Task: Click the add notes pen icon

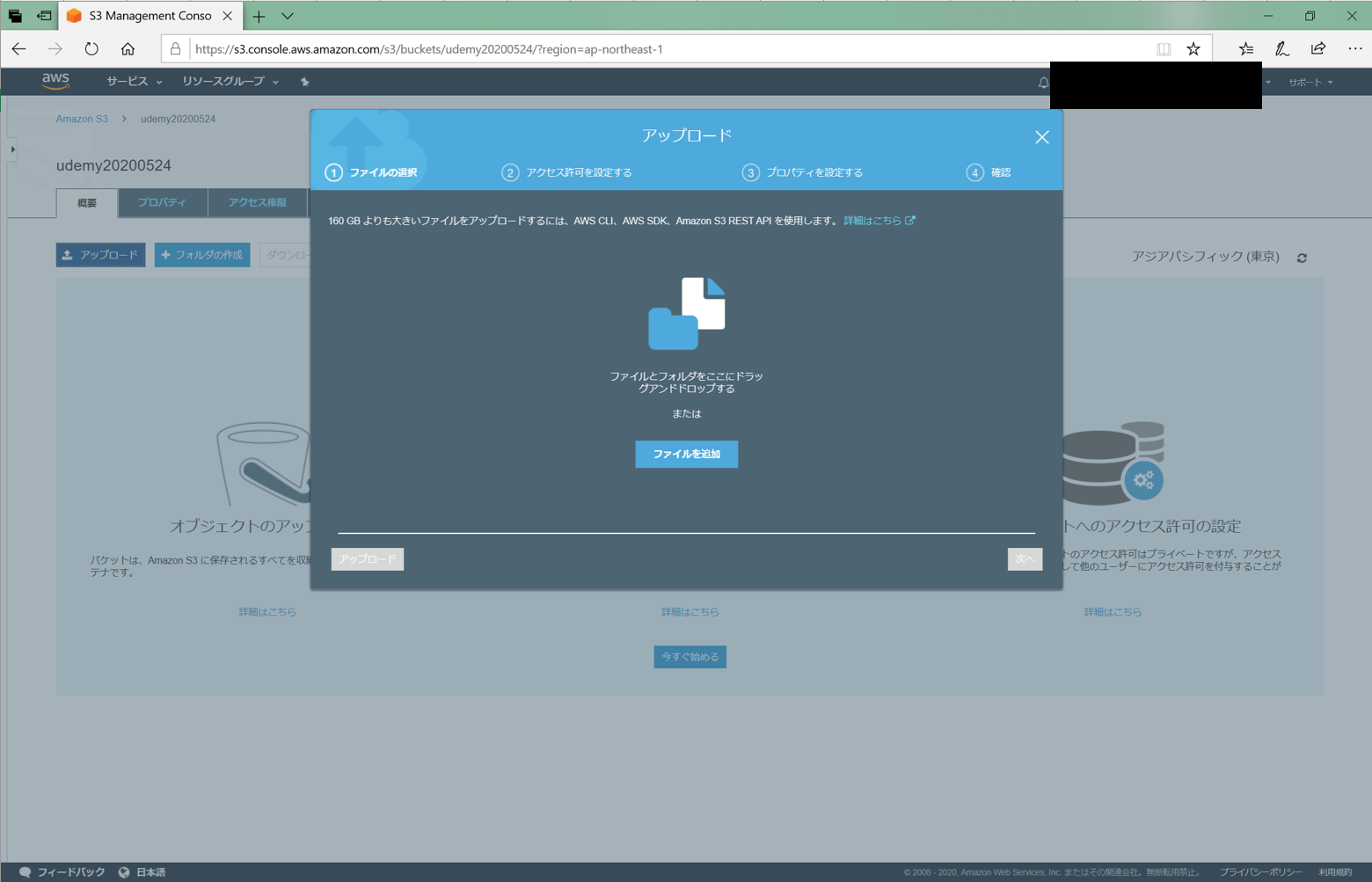Action: (1282, 49)
